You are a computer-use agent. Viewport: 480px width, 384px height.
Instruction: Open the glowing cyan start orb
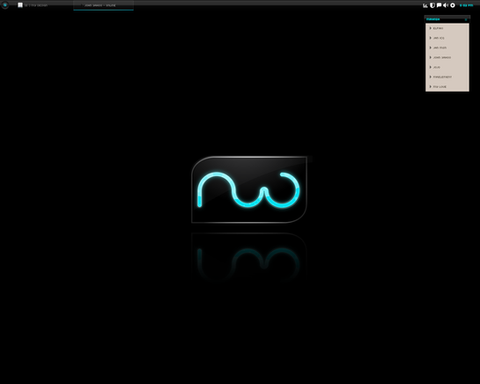pyautogui.click(x=5, y=5)
